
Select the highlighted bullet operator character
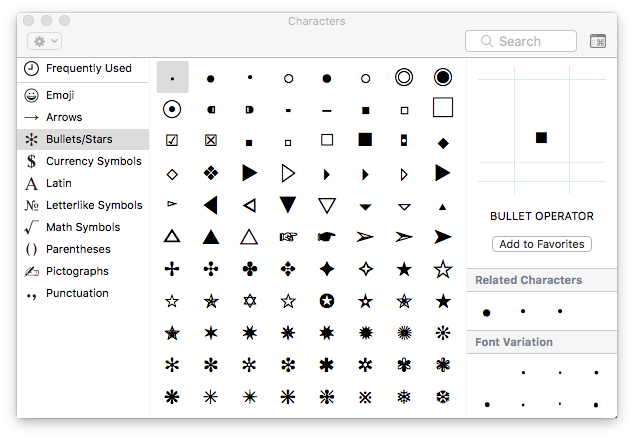coord(173,78)
